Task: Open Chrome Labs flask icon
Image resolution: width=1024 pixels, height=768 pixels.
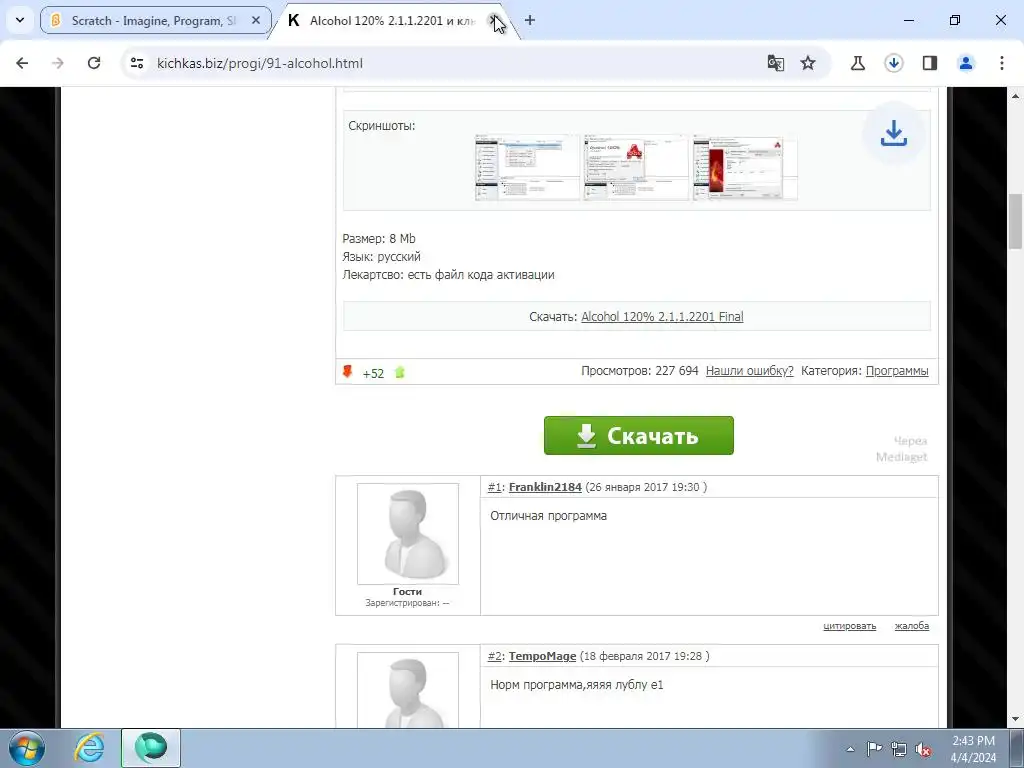Action: click(857, 63)
